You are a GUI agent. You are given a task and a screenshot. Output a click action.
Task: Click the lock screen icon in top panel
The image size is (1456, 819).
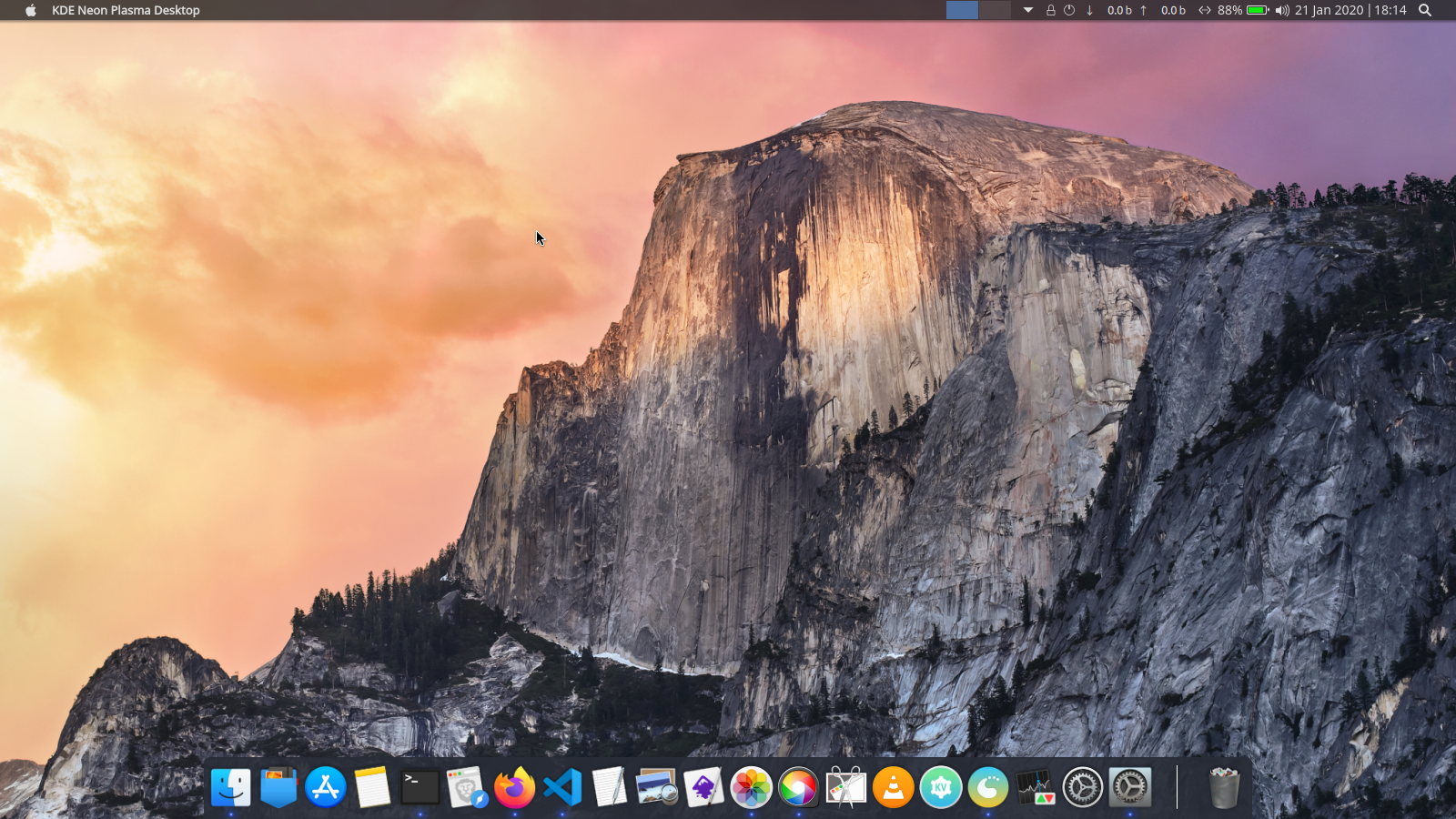click(1051, 10)
